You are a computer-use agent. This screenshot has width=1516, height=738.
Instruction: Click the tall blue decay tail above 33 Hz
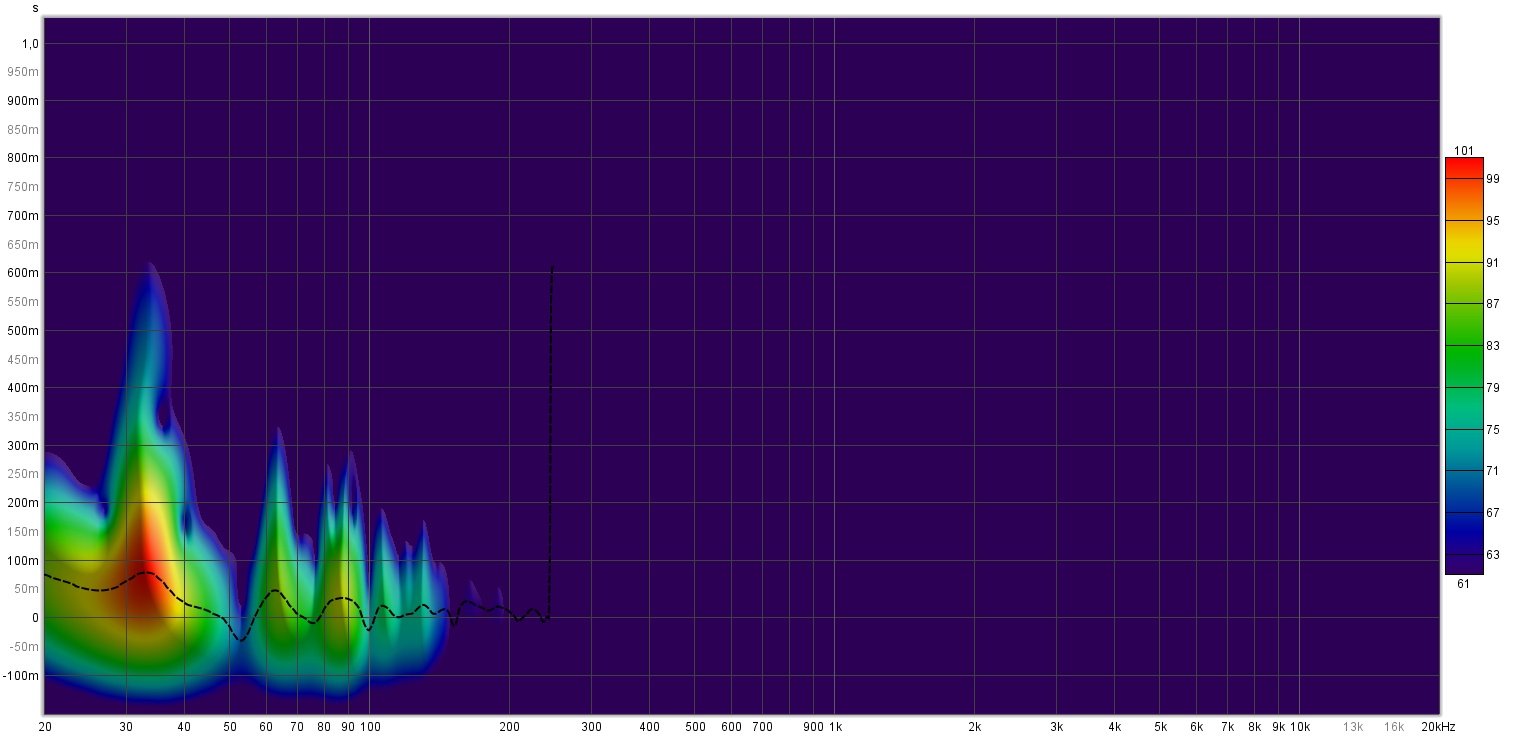(150, 320)
